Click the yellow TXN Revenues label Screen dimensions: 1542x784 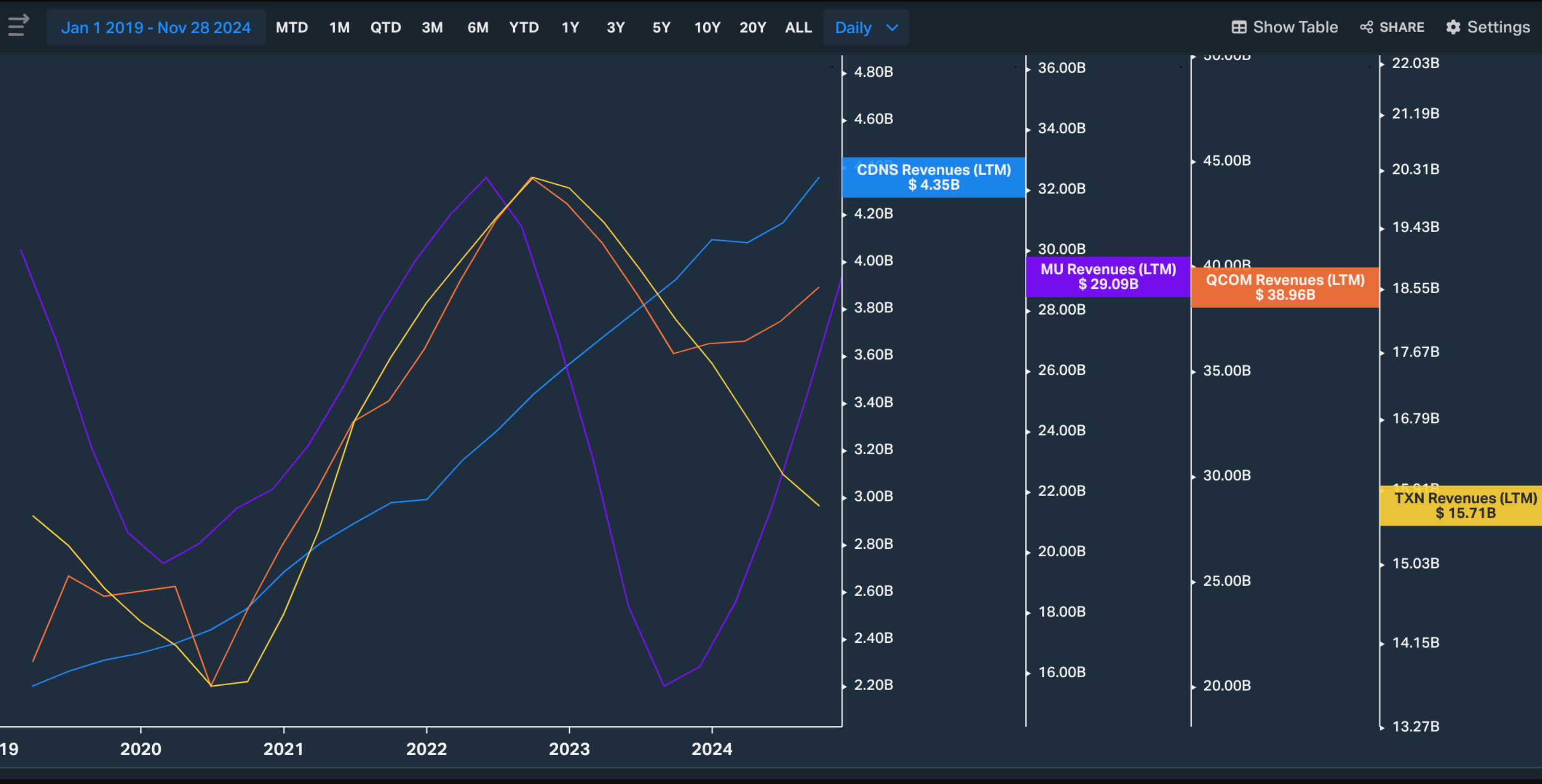point(1465,506)
